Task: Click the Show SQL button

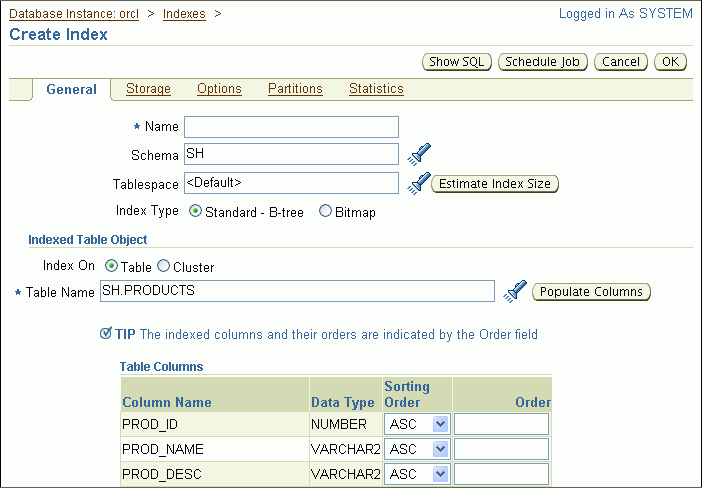Action: [x=457, y=62]
